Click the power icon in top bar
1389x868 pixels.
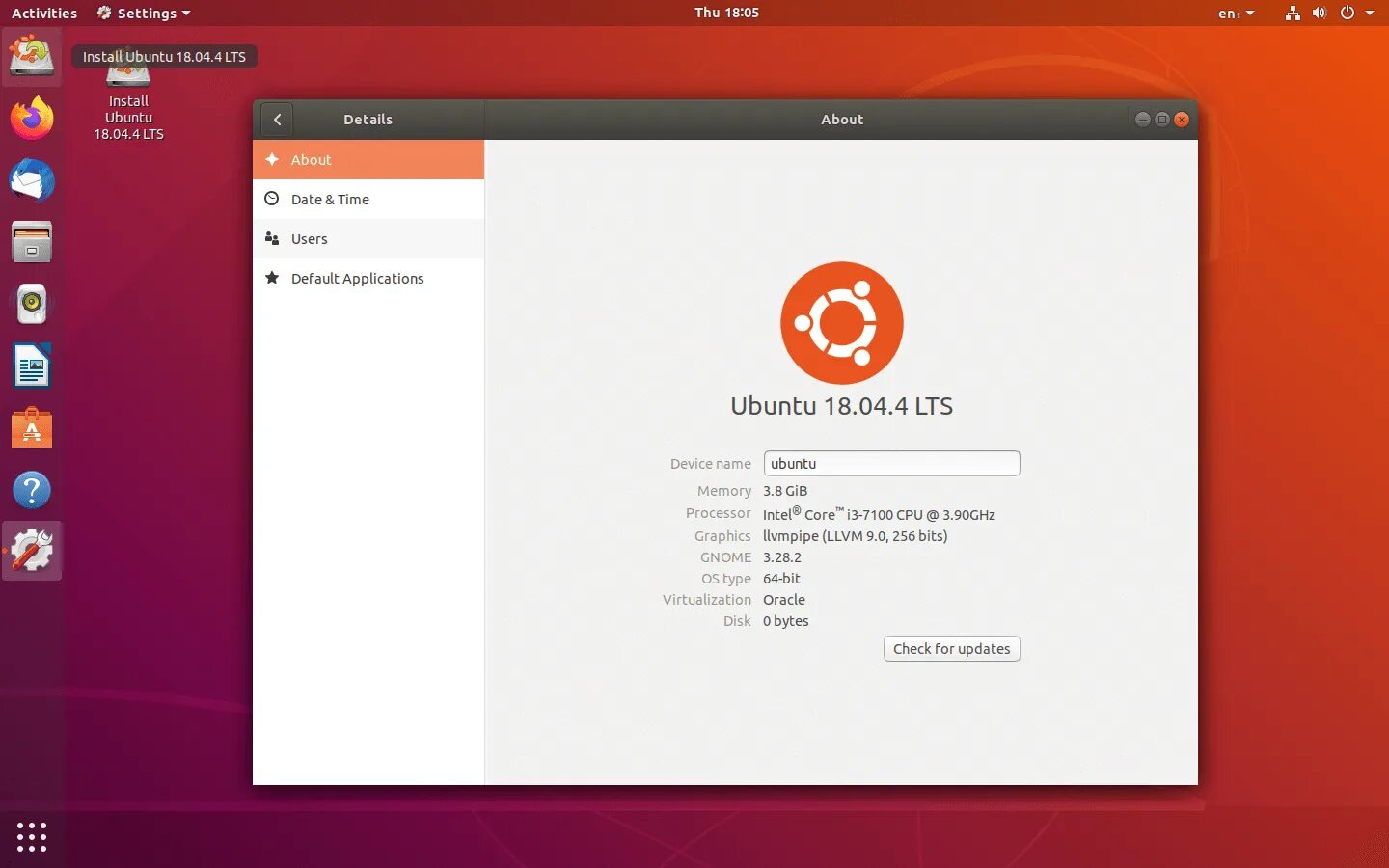[1348, 13]
